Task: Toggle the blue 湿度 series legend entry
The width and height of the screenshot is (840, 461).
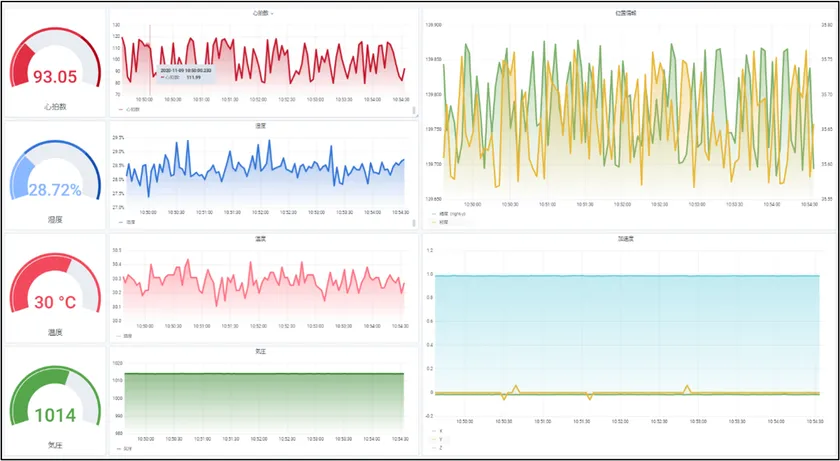Action: [127, 222]
